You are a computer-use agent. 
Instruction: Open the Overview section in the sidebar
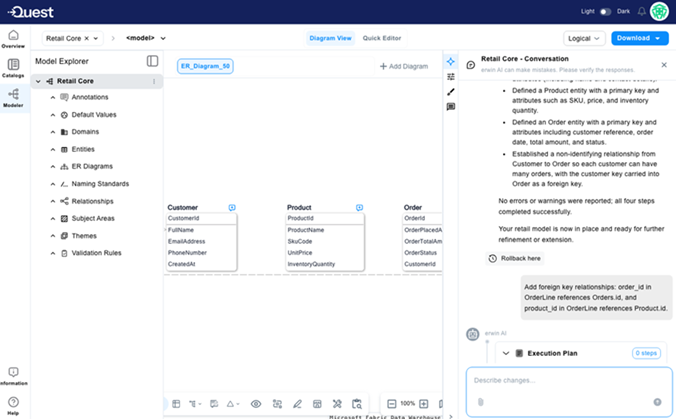click(13, 39)
